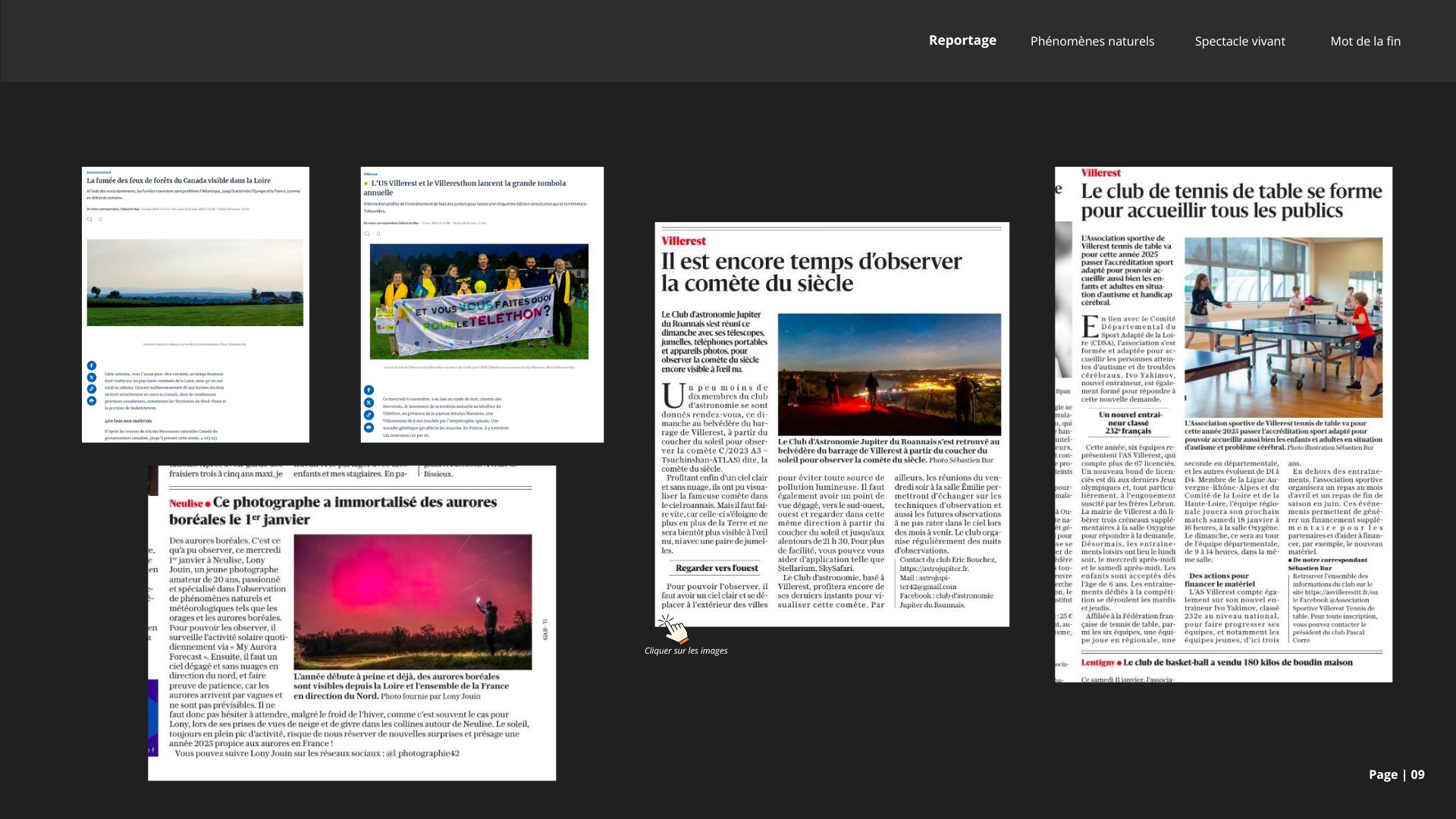
Task: Click copy-link icon in Canada wildfire article
Action: tap(92, 389)
